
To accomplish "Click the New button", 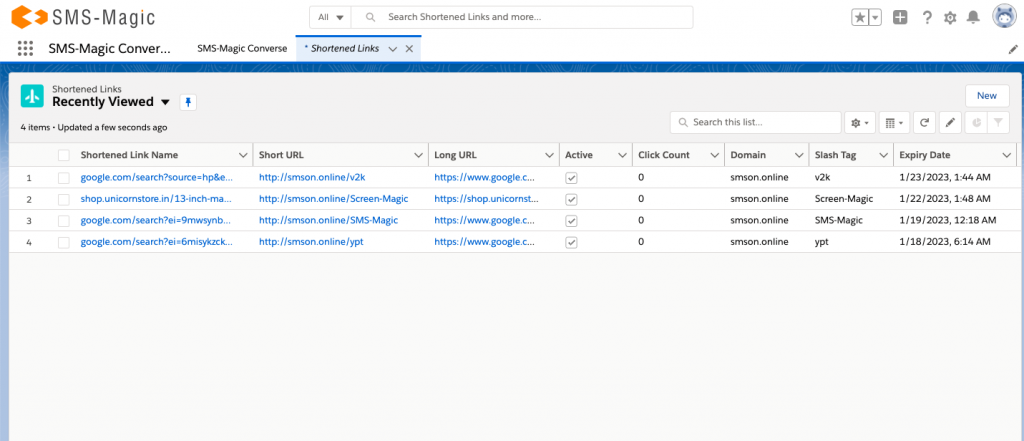I will coord(987,95).
